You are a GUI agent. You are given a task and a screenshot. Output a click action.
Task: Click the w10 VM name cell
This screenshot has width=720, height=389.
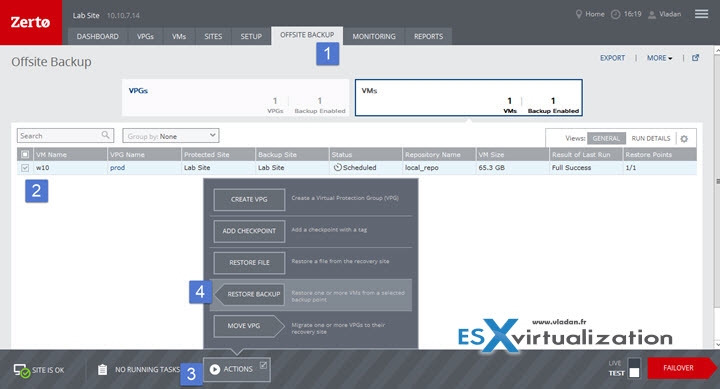pyautogui.click(x=71, y=168)
